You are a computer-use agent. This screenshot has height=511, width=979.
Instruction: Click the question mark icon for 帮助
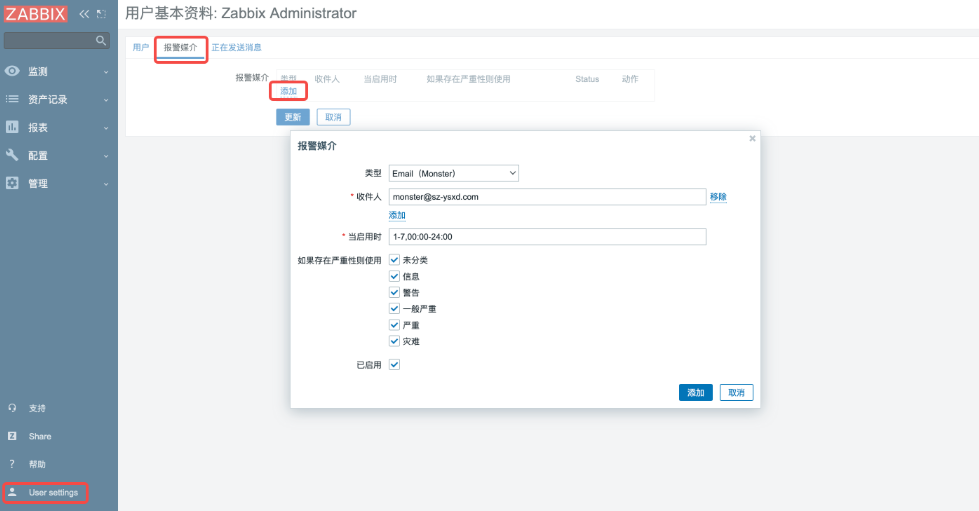click(12, 464)
